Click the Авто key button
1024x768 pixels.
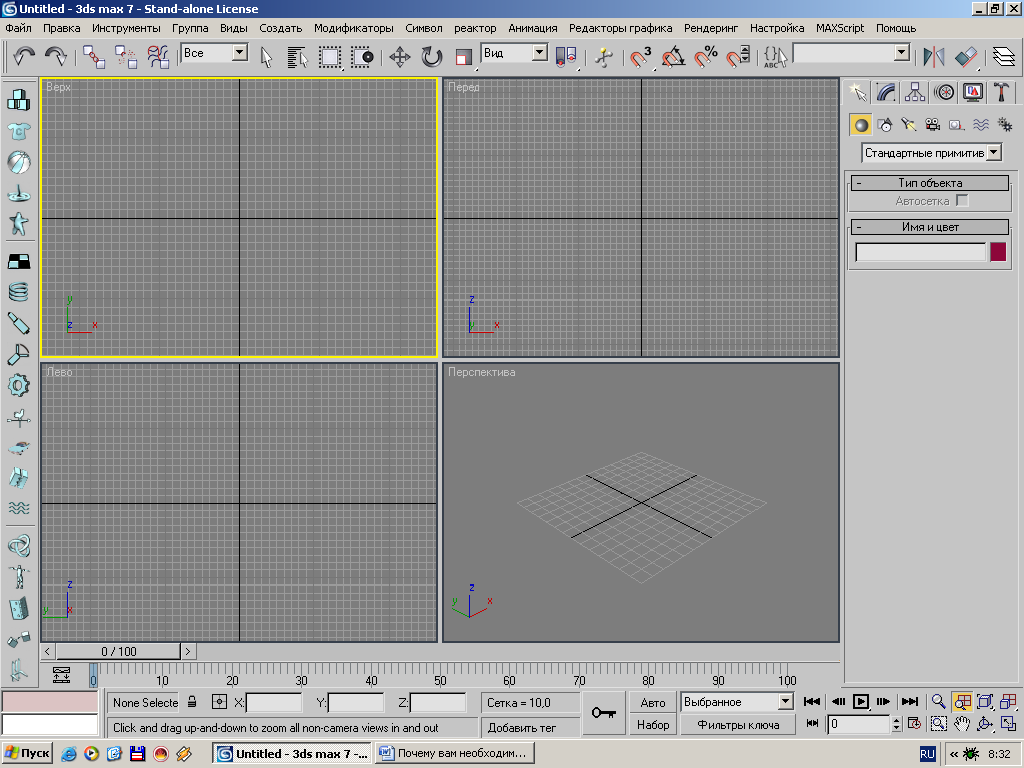[x=652, y=702]
